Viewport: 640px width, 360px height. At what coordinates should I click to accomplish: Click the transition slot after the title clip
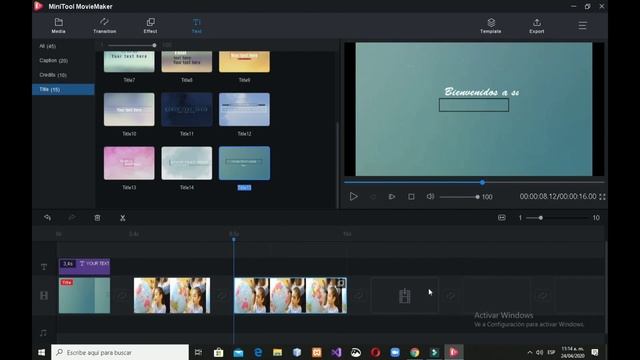tap(122, 296)
